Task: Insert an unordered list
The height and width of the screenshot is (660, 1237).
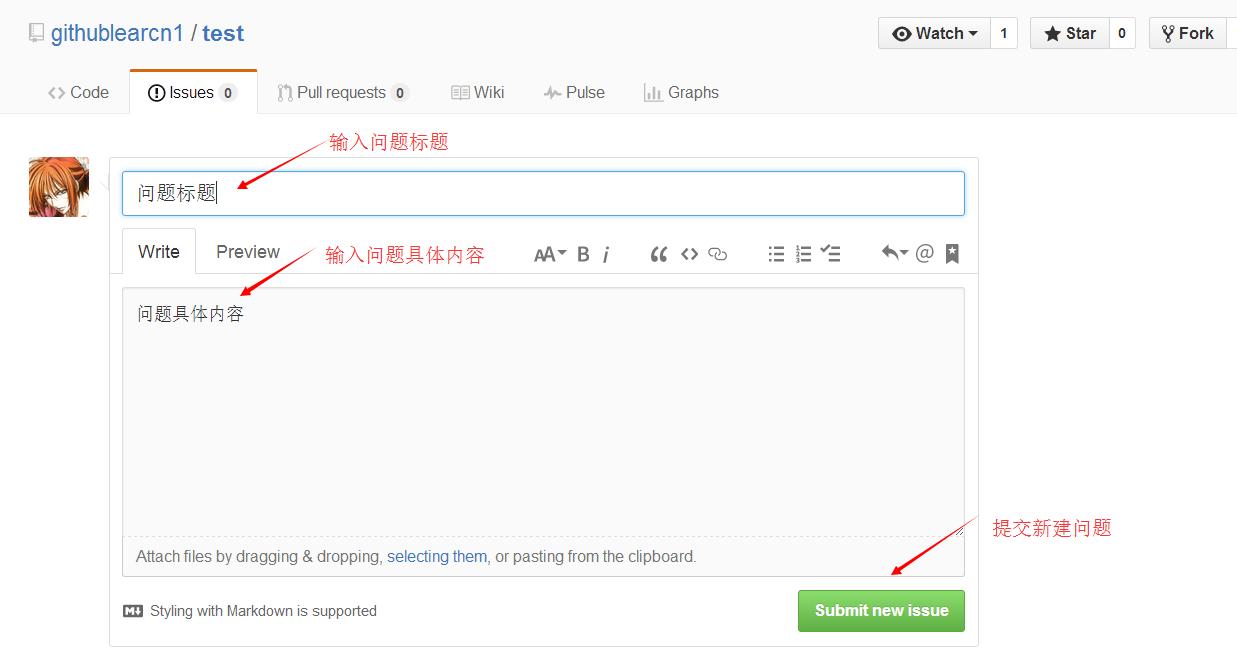Action: coord(776,254)
